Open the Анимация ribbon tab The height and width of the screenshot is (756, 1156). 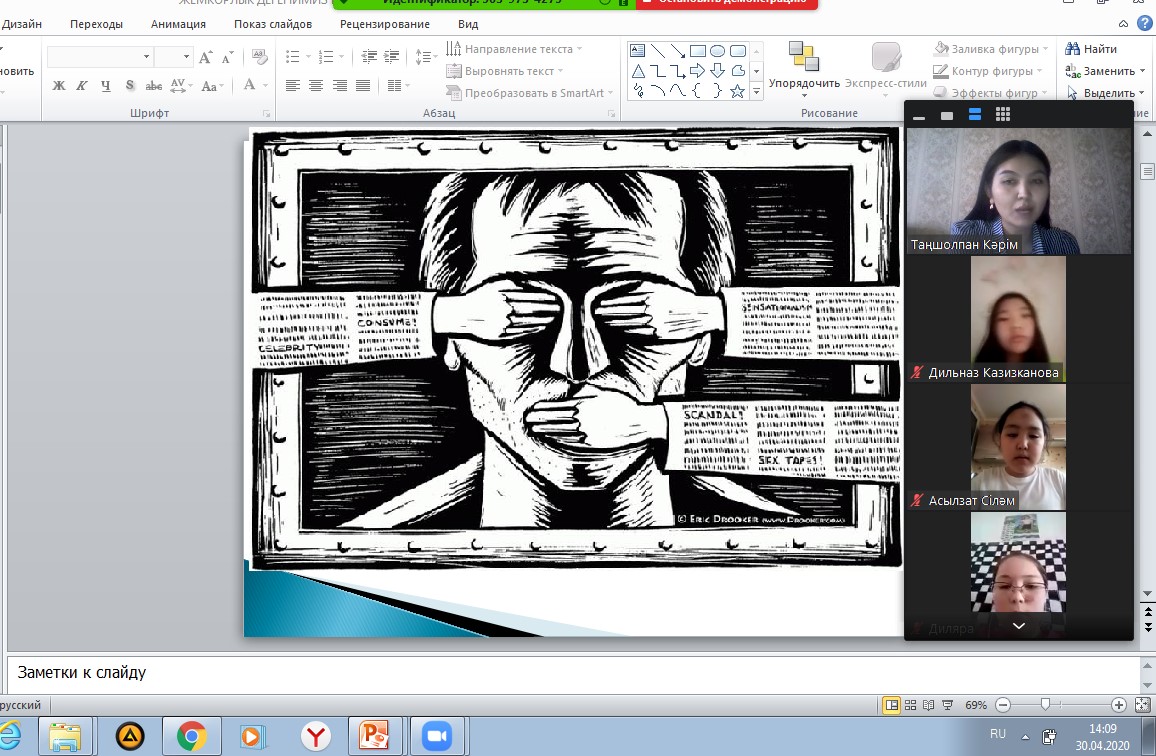pyautogui.click(x=178, y=24)
